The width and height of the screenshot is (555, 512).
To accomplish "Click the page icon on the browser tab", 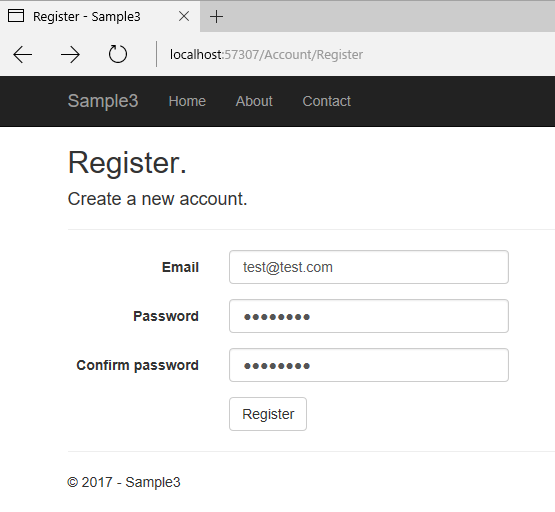I will (16, 16).
